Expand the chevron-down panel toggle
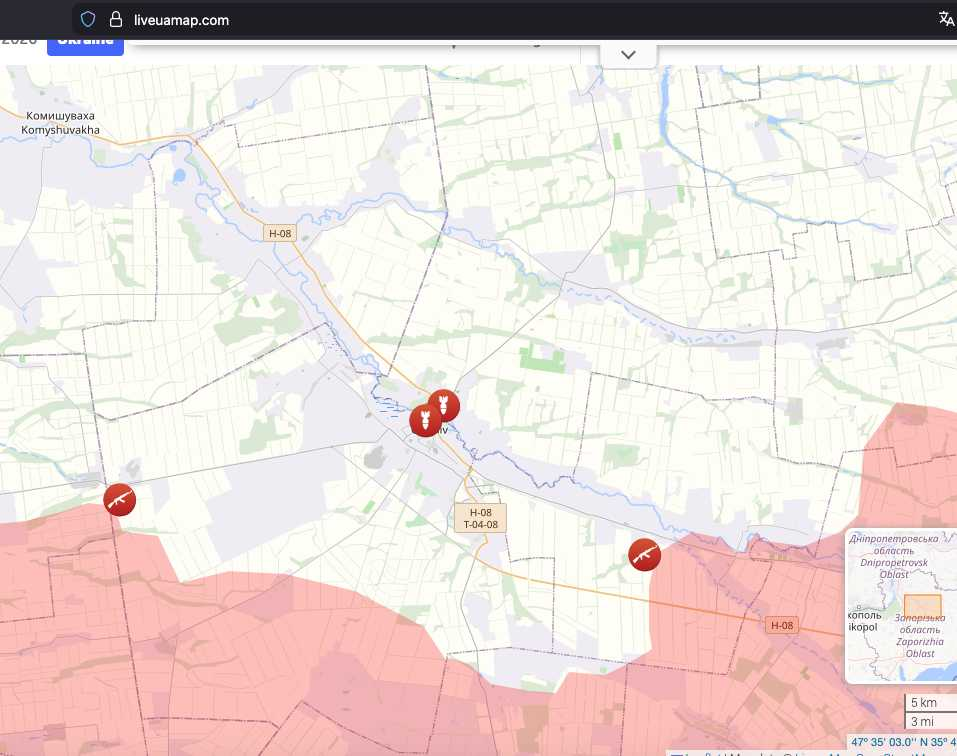957x756 pixels. tap(628, 54)
